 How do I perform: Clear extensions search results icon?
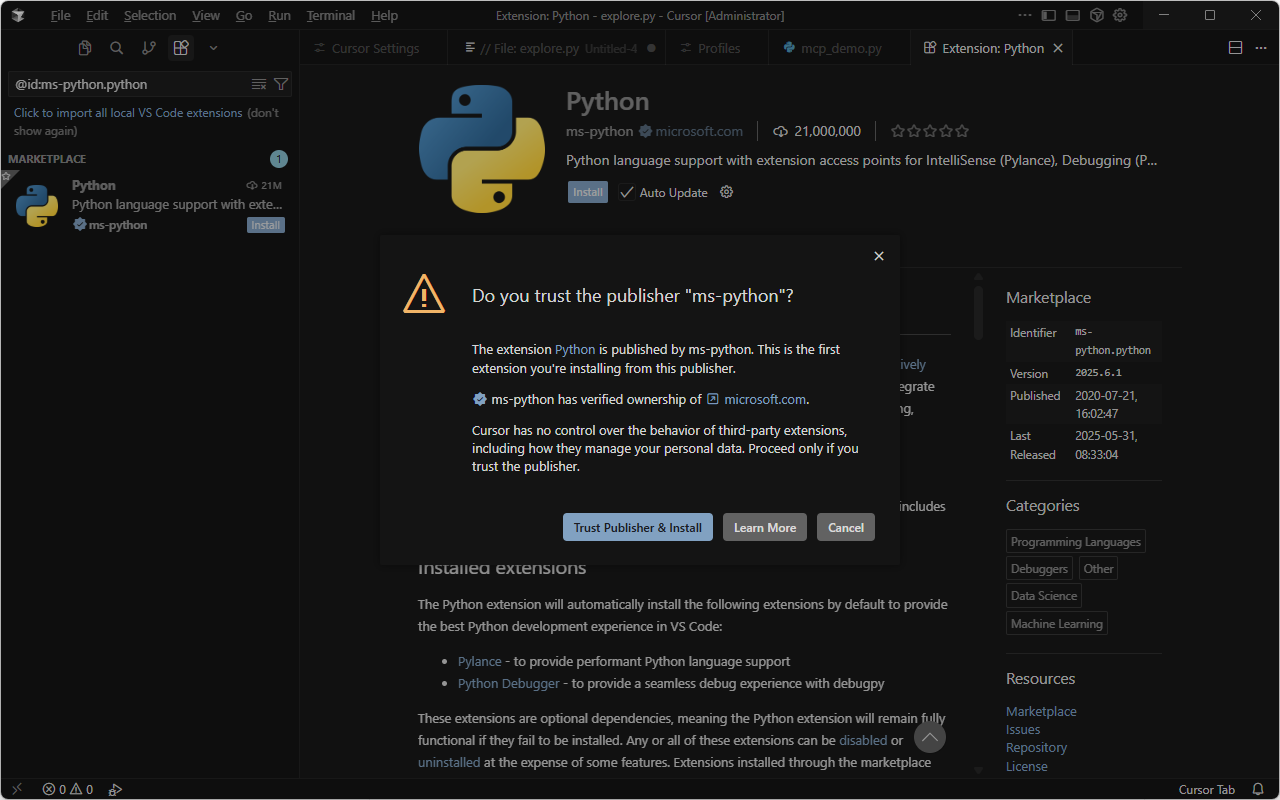click(259, 85)
